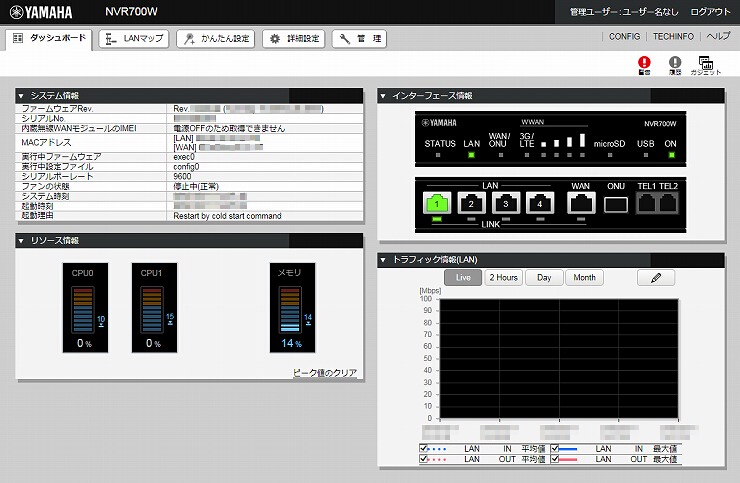The width and height of the screenshot is (740, 483).
Task: Click the STATUS LED indicator
Action: (438, 155)
